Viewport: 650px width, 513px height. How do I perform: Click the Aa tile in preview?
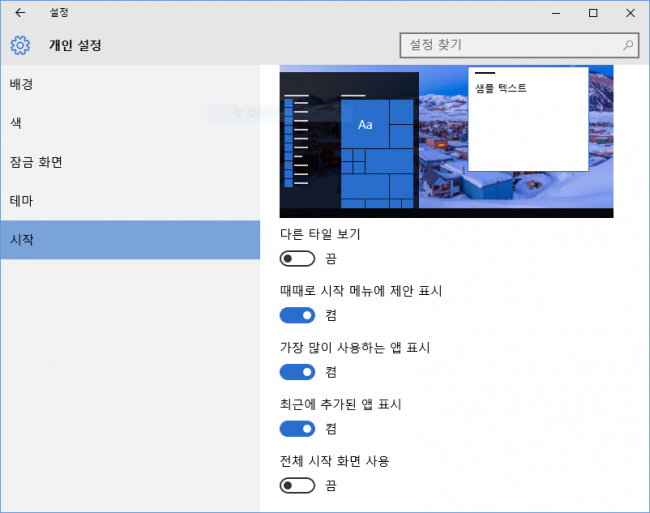(365, 124)
